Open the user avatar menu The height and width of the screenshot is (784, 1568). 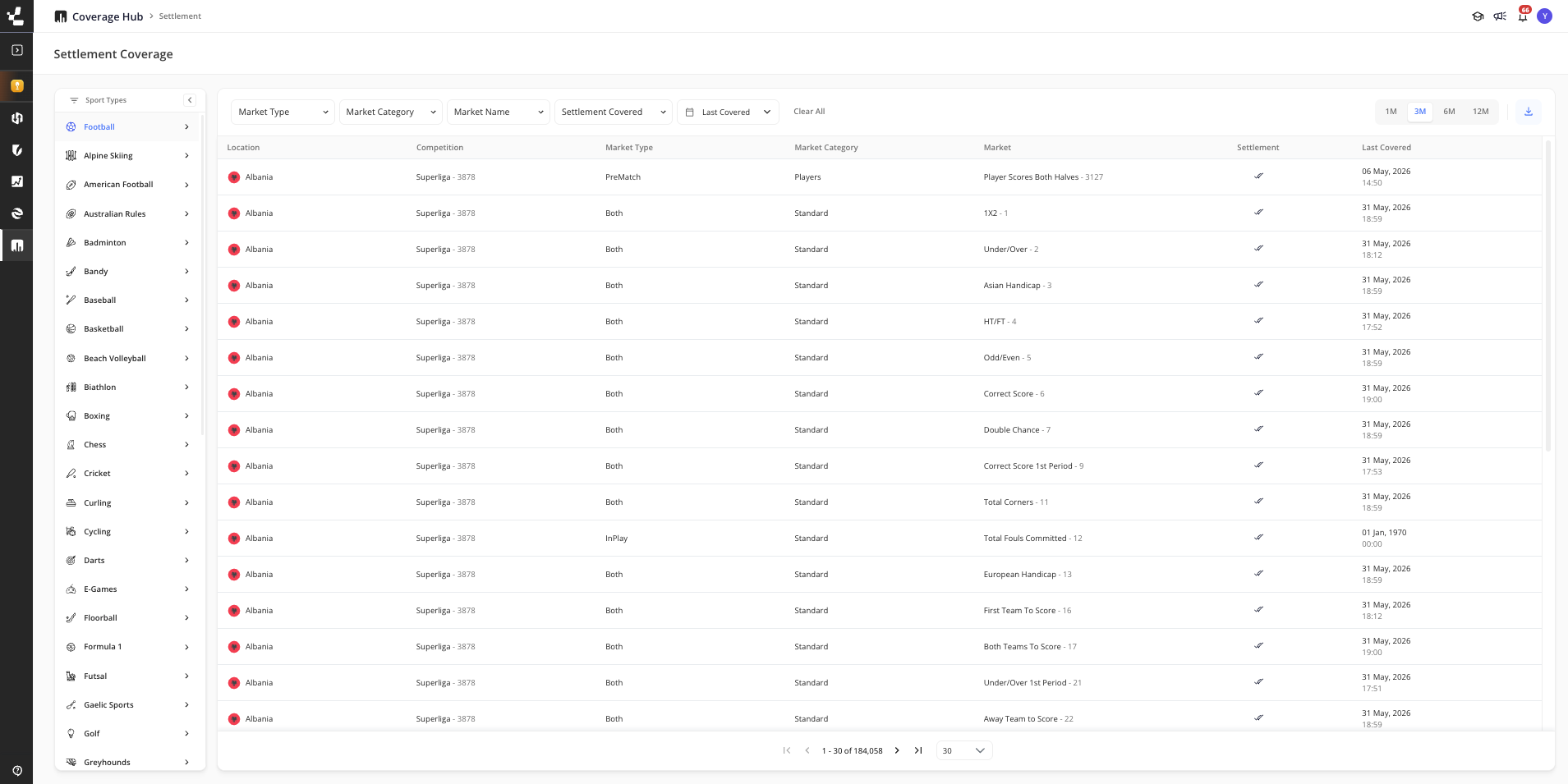click(1545, 16)
